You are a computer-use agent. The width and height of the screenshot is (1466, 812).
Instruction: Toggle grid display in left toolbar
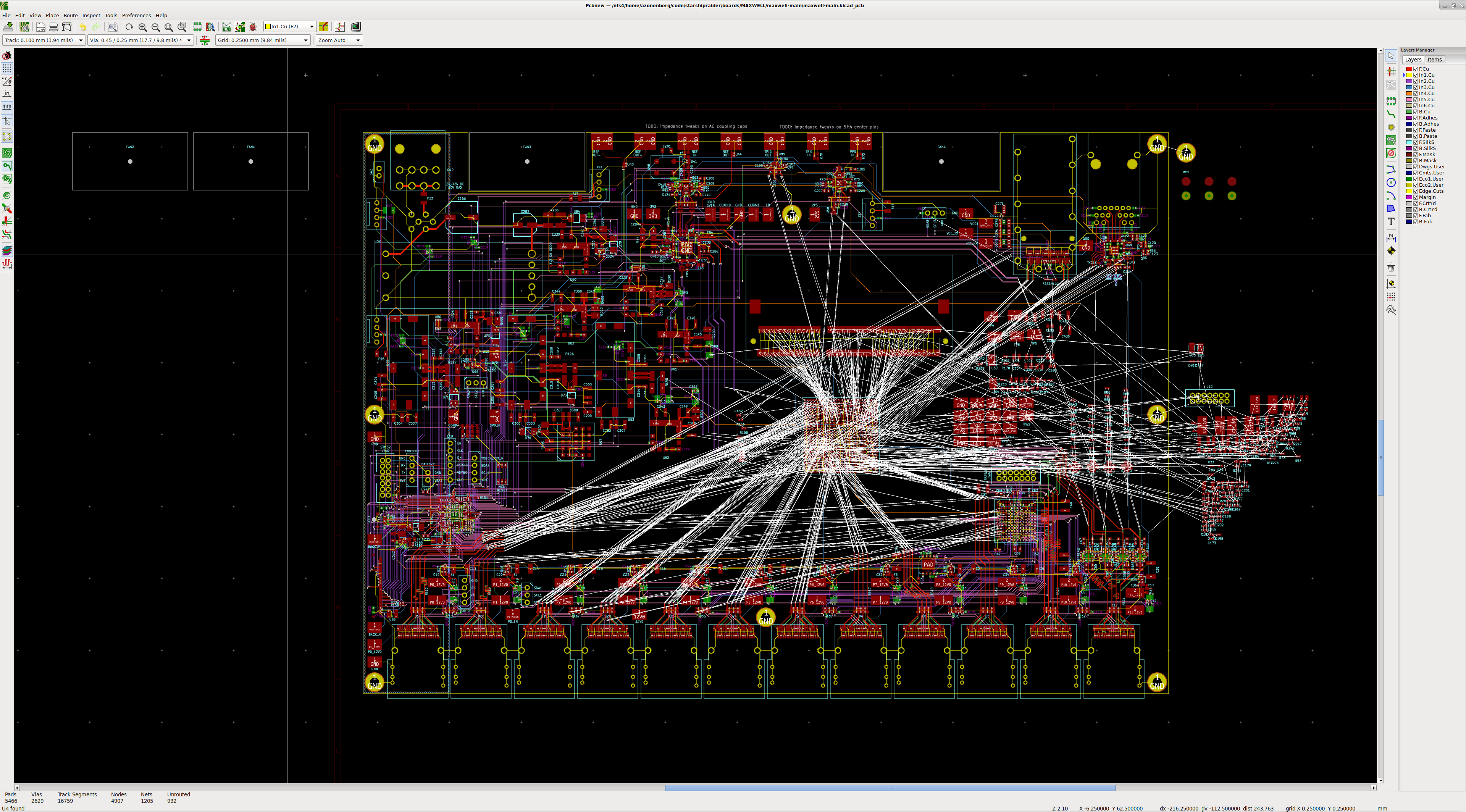pos(7,68)
